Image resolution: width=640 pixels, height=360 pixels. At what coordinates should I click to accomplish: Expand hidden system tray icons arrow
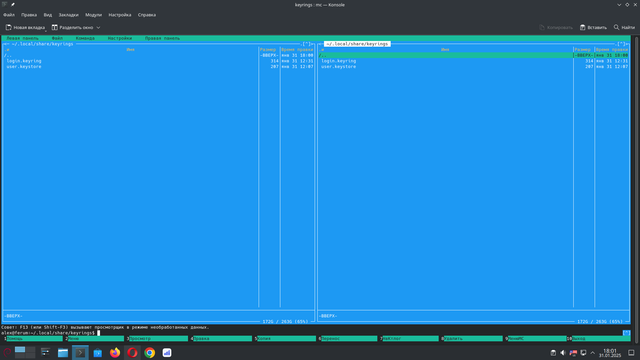pyautogui.click(x=593, y=353)
